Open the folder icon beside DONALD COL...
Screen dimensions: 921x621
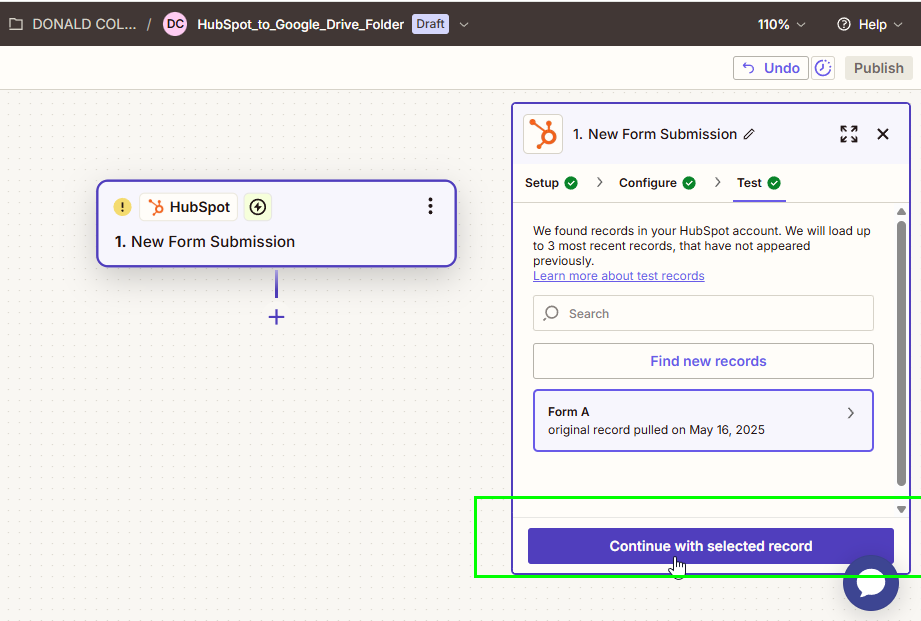(16, 24)
